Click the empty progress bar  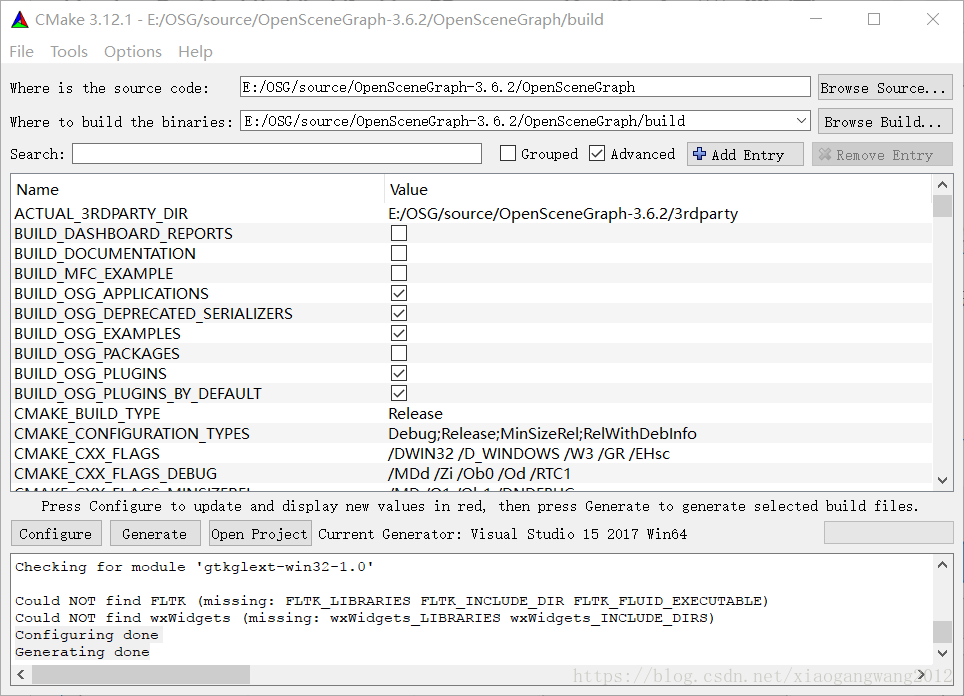pyautogui.click(x=888, y=532)
